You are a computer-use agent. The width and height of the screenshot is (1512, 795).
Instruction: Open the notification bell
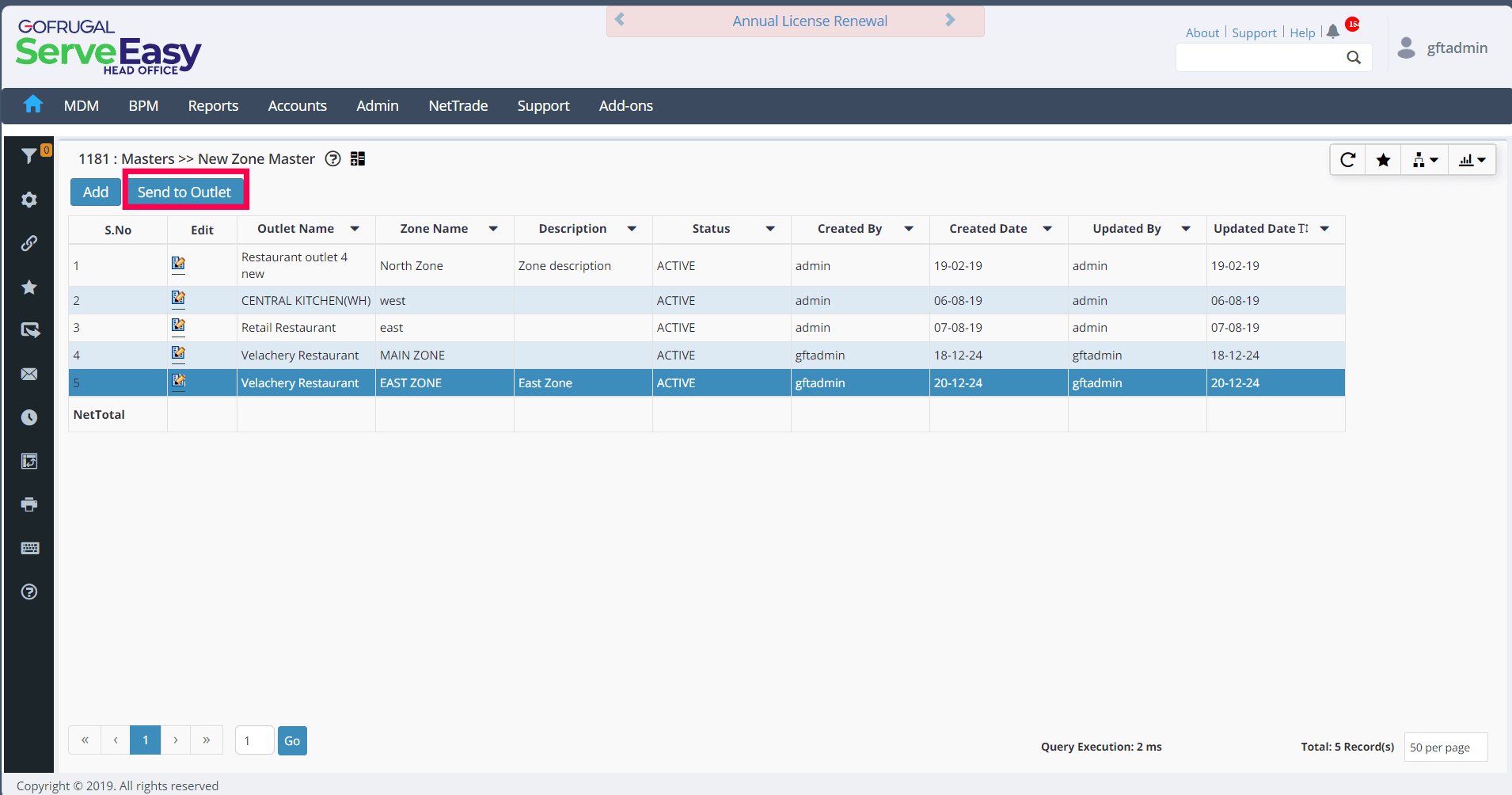[1333, 32]
